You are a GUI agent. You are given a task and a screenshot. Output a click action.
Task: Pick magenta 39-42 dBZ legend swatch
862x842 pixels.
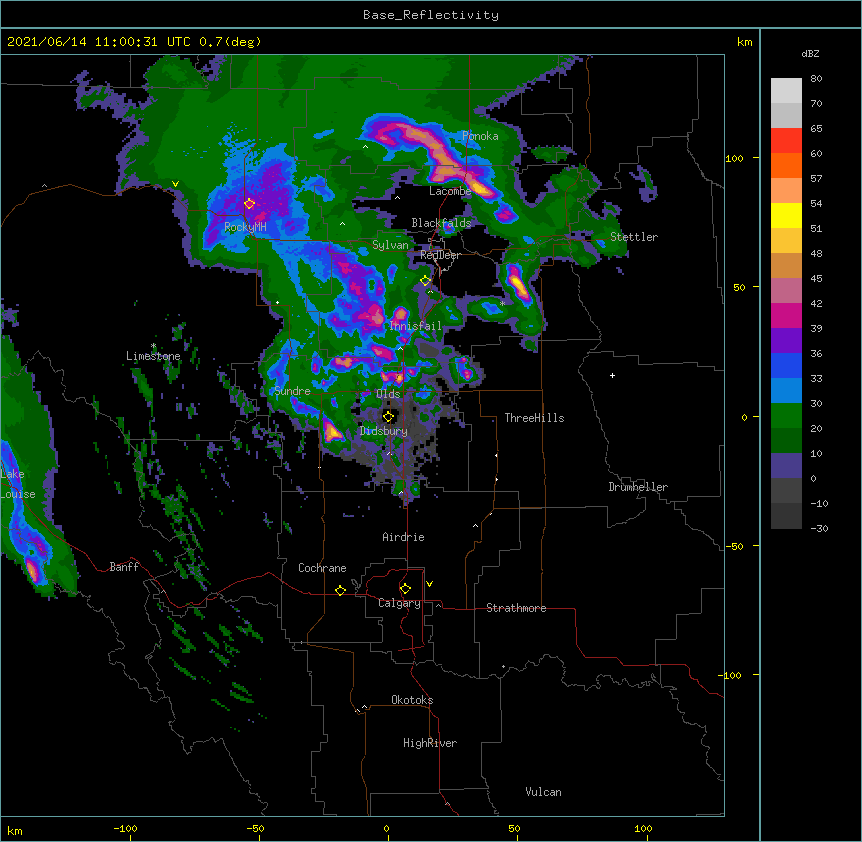pos(786,315)
